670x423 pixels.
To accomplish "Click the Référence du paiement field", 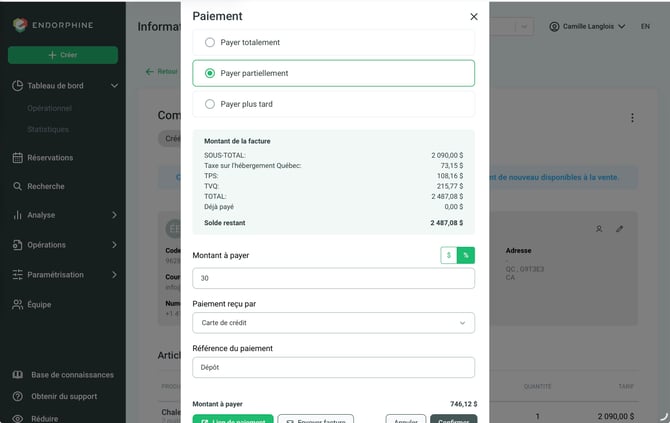I will pos(333,367).
